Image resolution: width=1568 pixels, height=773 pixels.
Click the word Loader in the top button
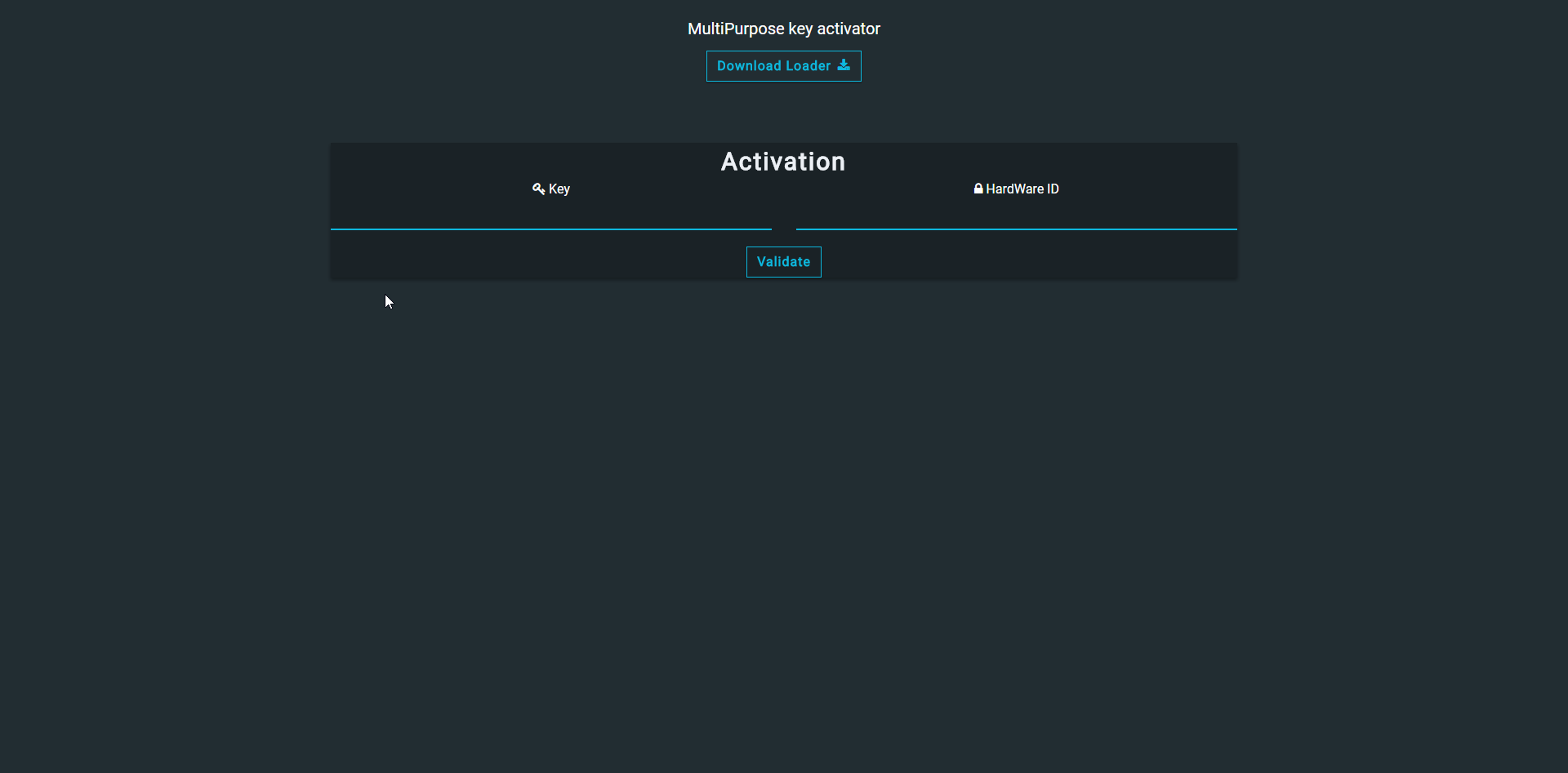pyautogui.click(x=808, y=66)
